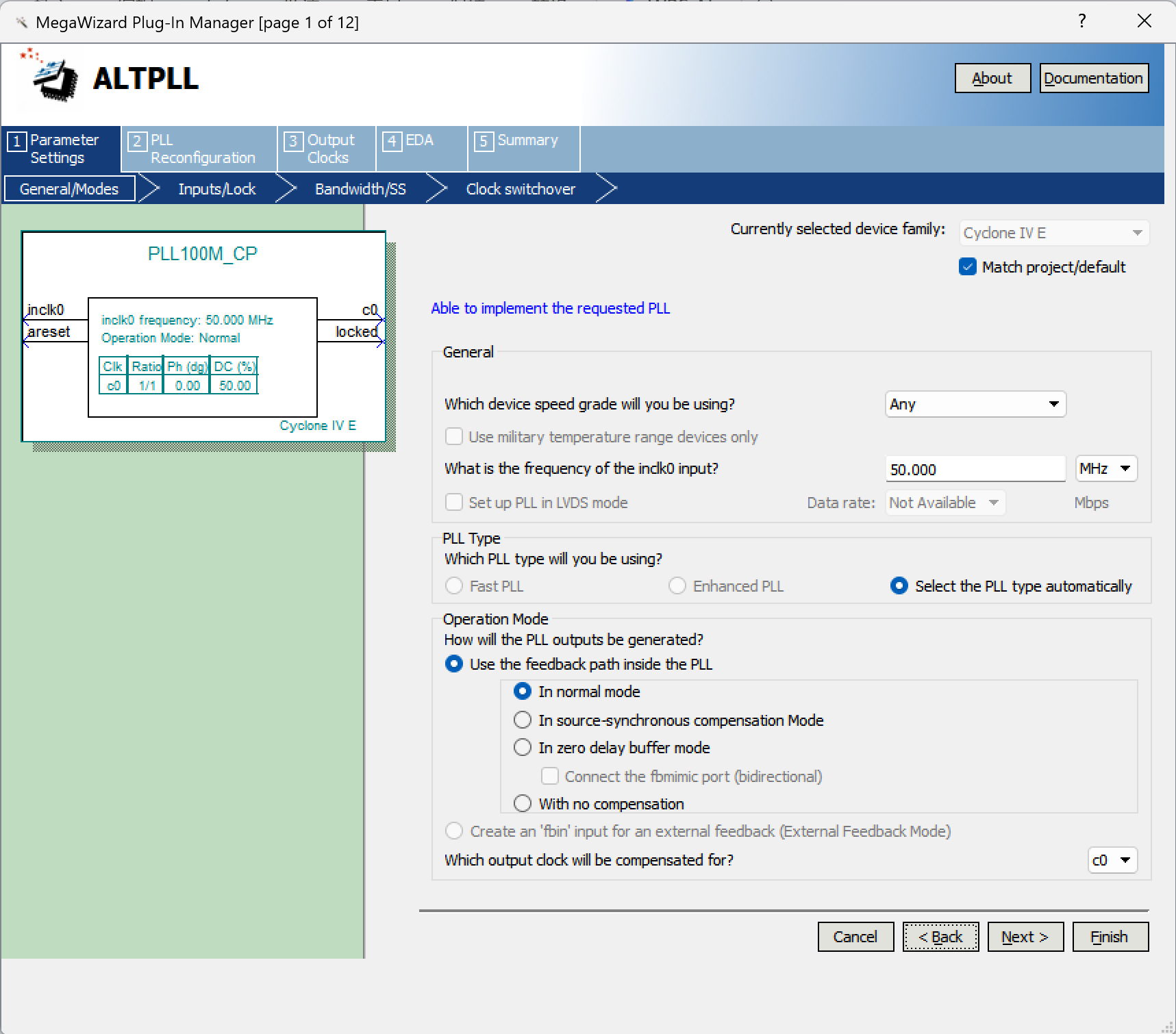Open the Data rate dropdown
This screenshot has width=1176, height=1034.
[945, 503]
